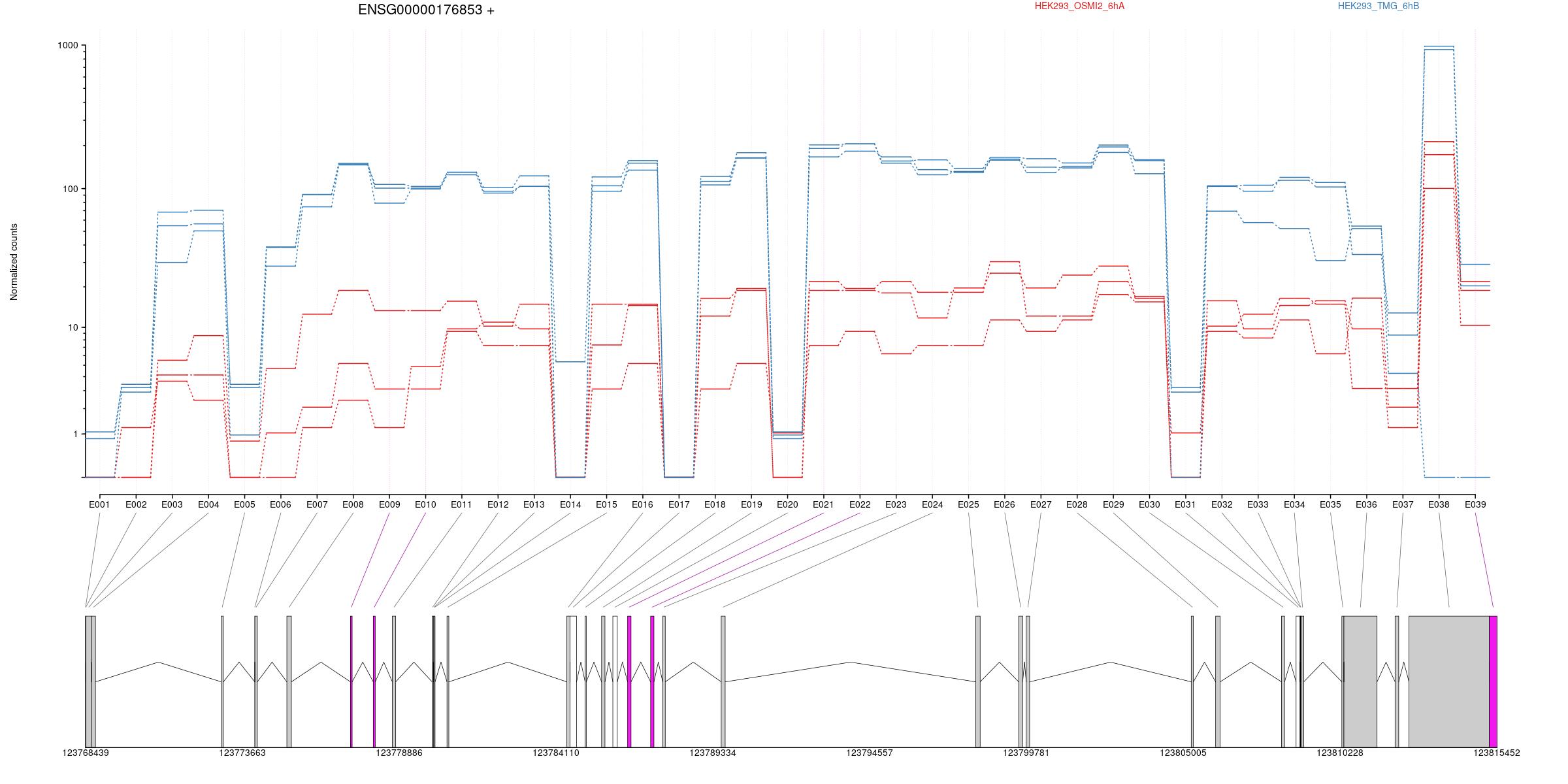Select the HEK293_TMG_6hB legend label
1568x784 pixels.
pos(1379,6)
